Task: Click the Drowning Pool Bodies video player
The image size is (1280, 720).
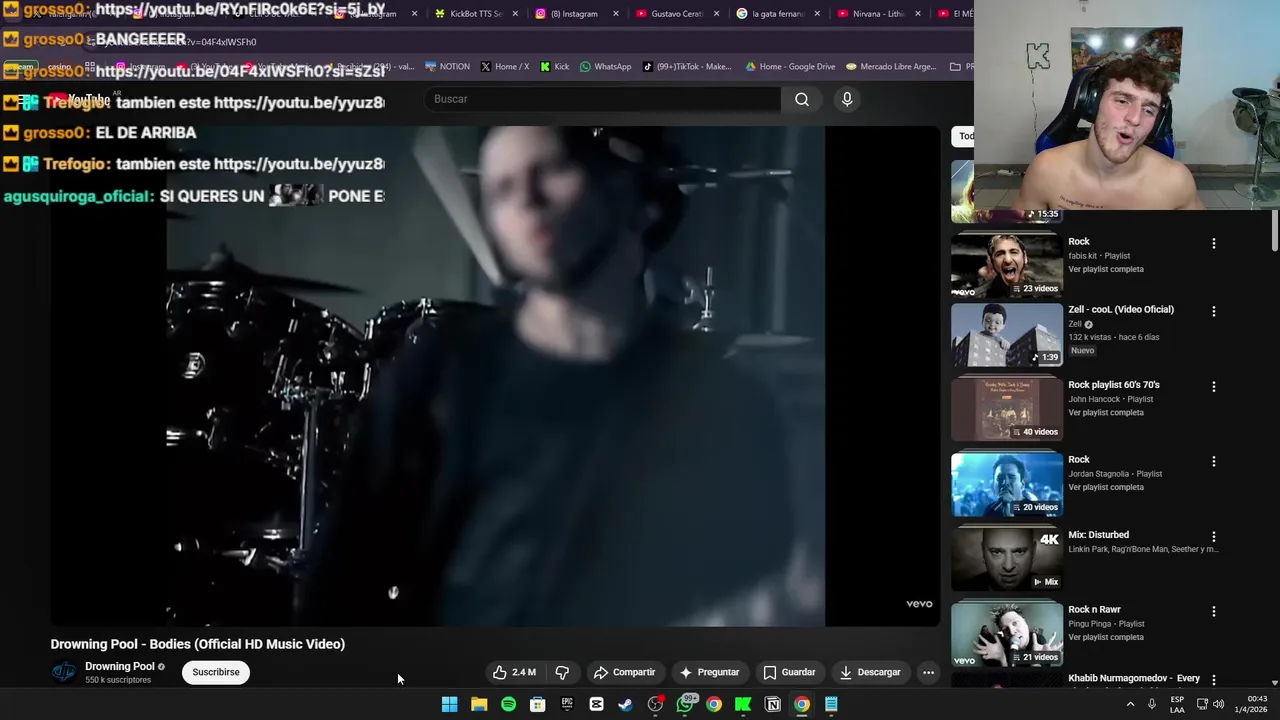Action: (x=495, y=376)
